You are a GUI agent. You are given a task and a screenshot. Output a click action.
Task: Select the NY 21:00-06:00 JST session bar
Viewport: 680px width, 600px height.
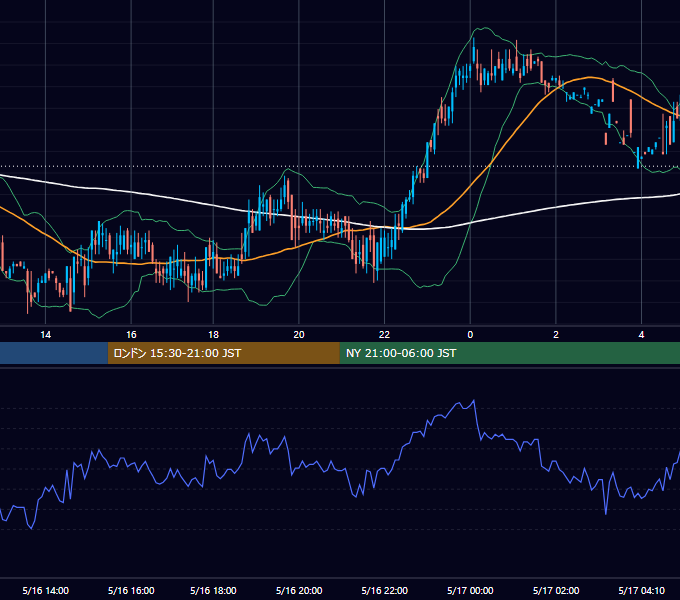click(x=510, y=353)
